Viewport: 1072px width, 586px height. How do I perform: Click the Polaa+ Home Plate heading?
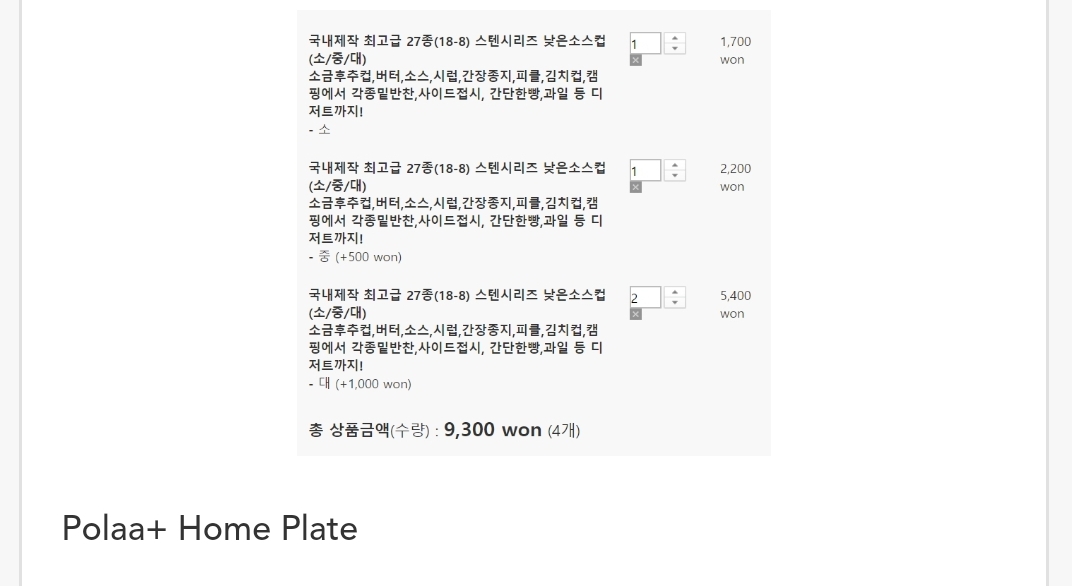tap(209, 528)
